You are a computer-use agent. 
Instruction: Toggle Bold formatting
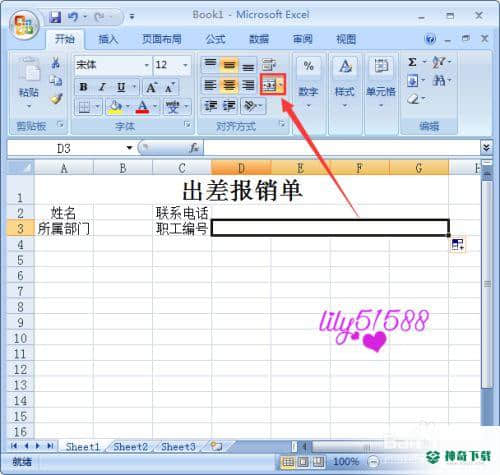coord(83,87)
